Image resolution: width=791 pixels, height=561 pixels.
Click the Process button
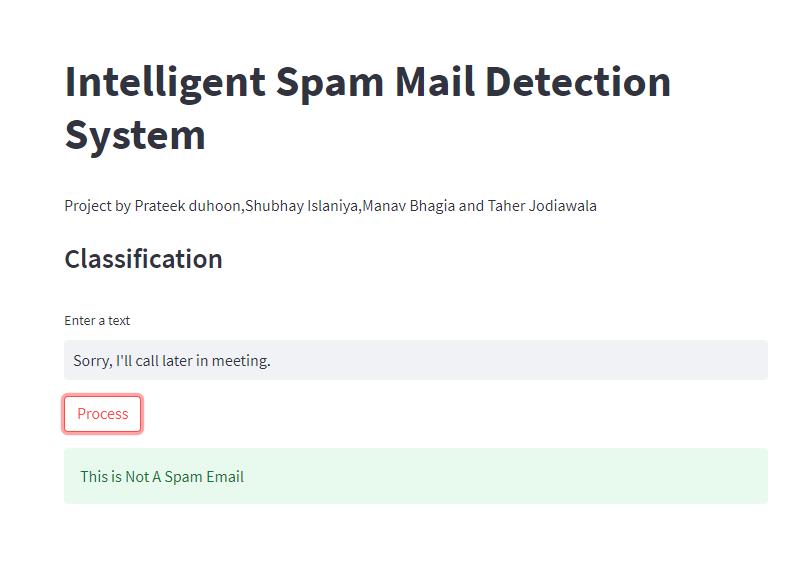click(102, 414)
